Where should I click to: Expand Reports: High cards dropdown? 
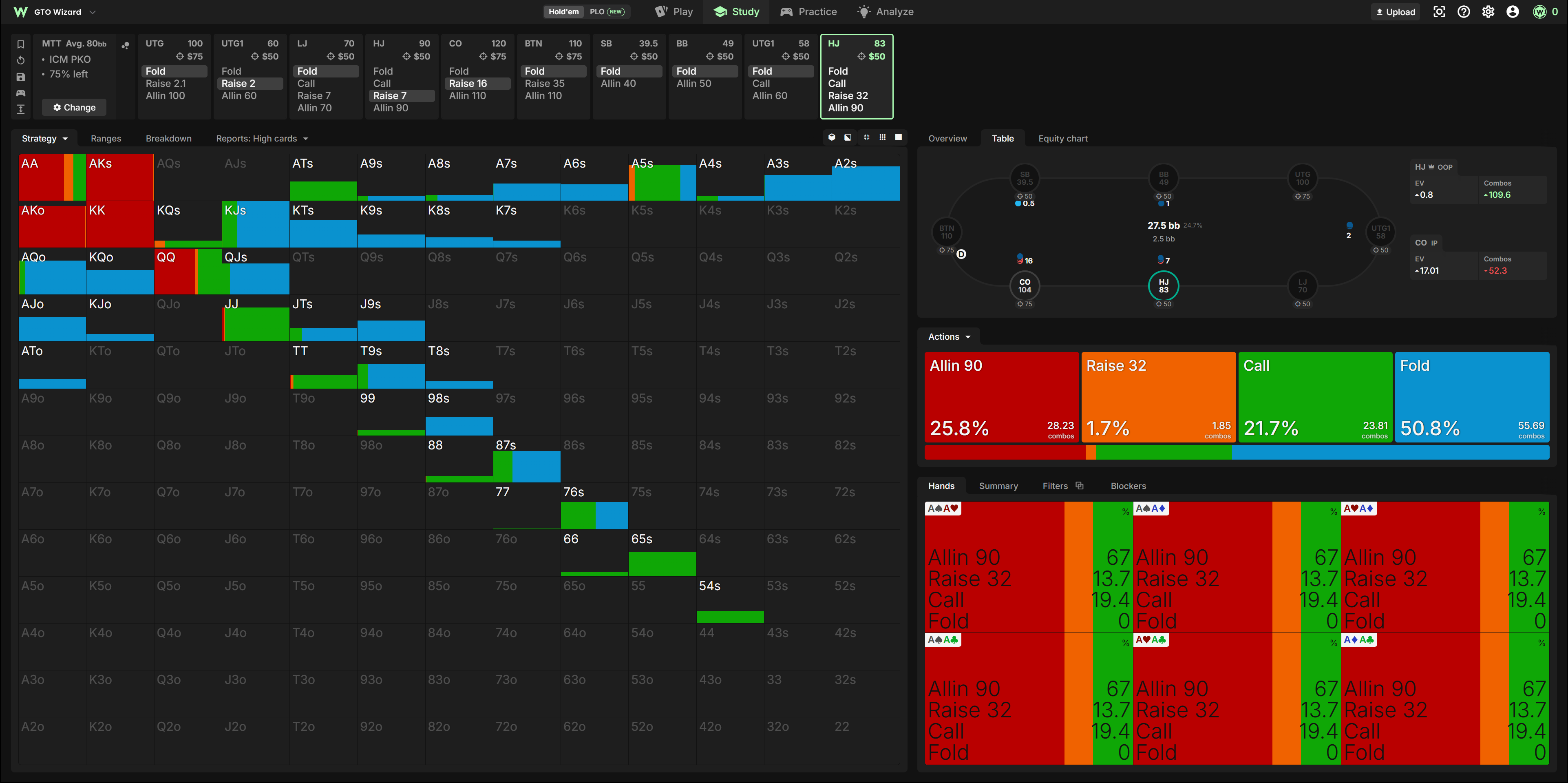click(x=262, y=138)
